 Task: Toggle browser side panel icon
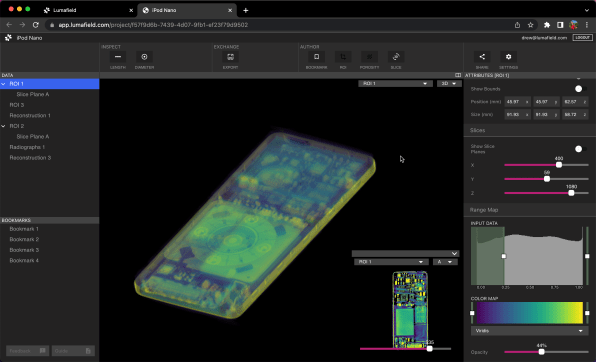click(x=560, y=25)
